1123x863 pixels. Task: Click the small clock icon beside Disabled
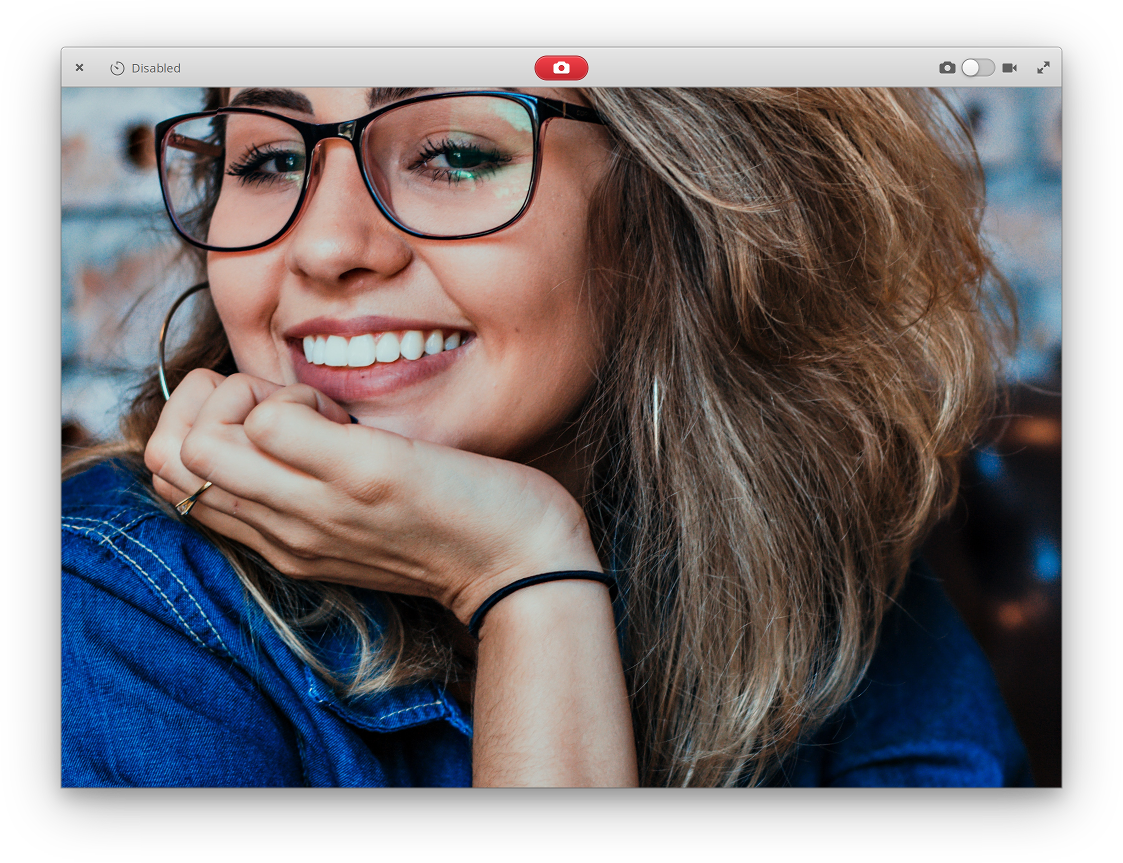click(x=118, y=67)
